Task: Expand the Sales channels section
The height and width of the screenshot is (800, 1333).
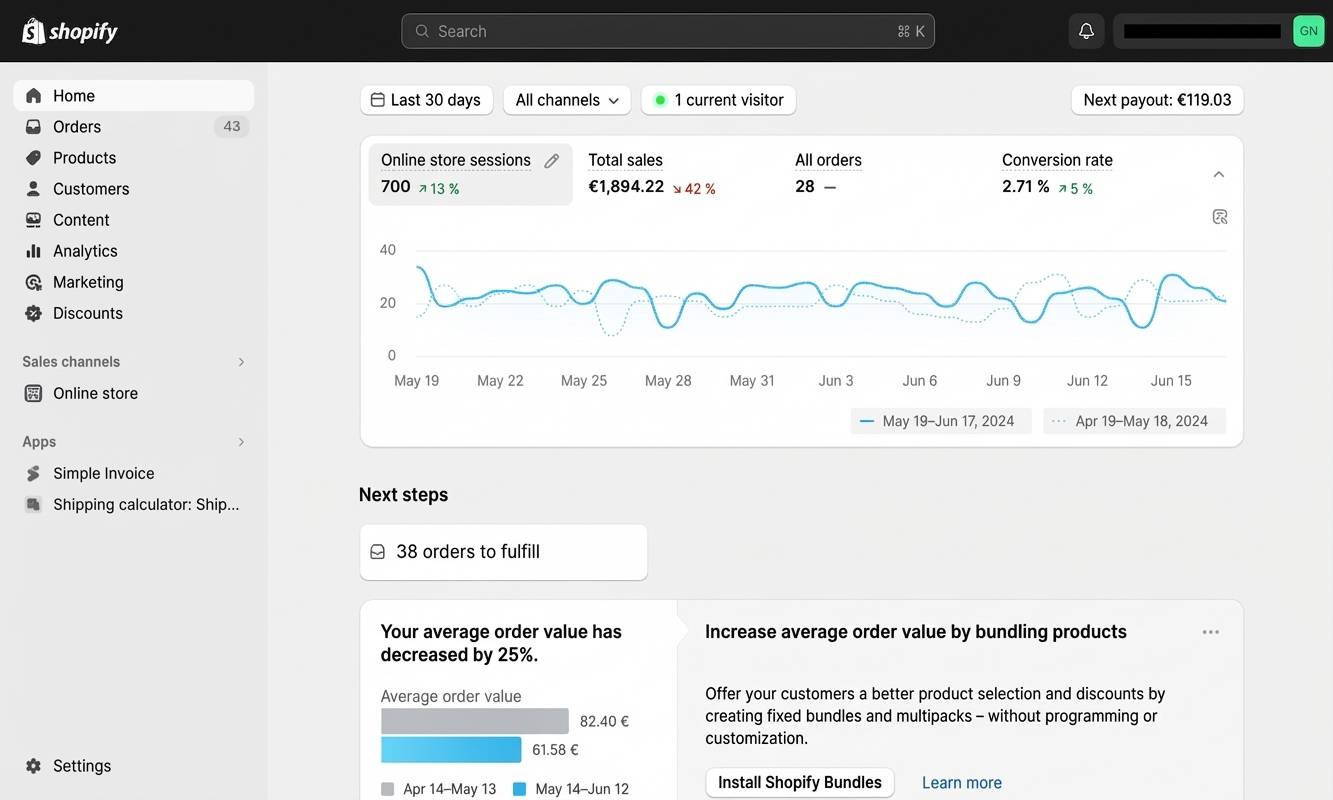Action: [240, 361]
